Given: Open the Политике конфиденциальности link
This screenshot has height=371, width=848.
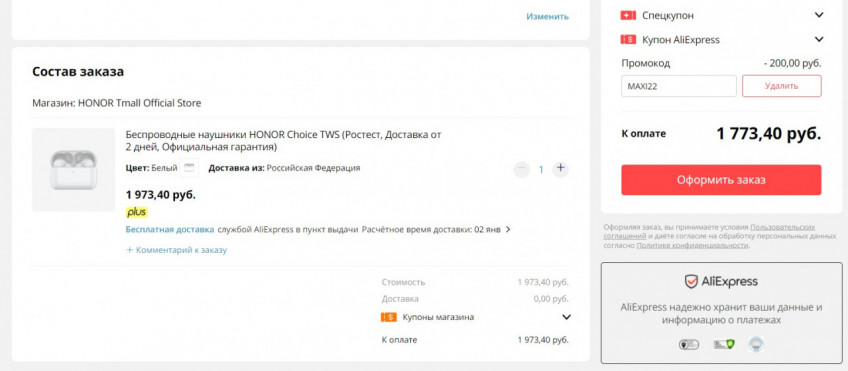Looking at the screenshot, I should 693,246.
